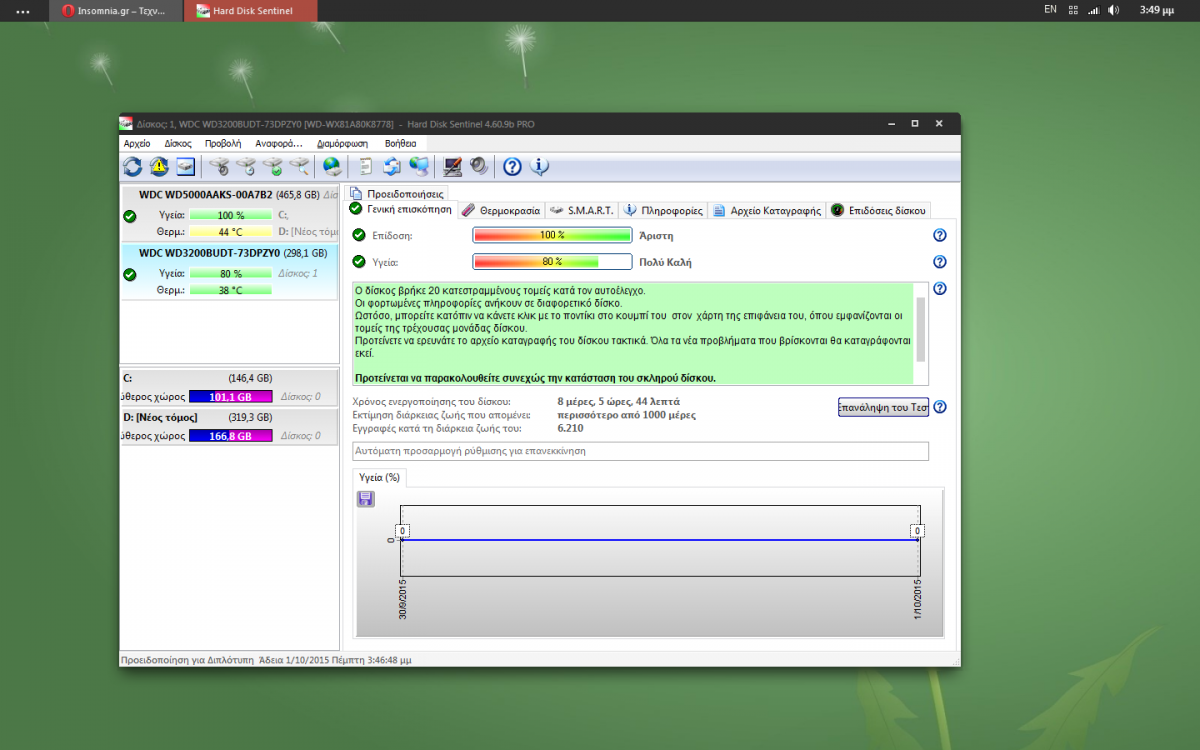Click the disk with green checkmark icon
The image size is (1200, 750).
(272, 167)
